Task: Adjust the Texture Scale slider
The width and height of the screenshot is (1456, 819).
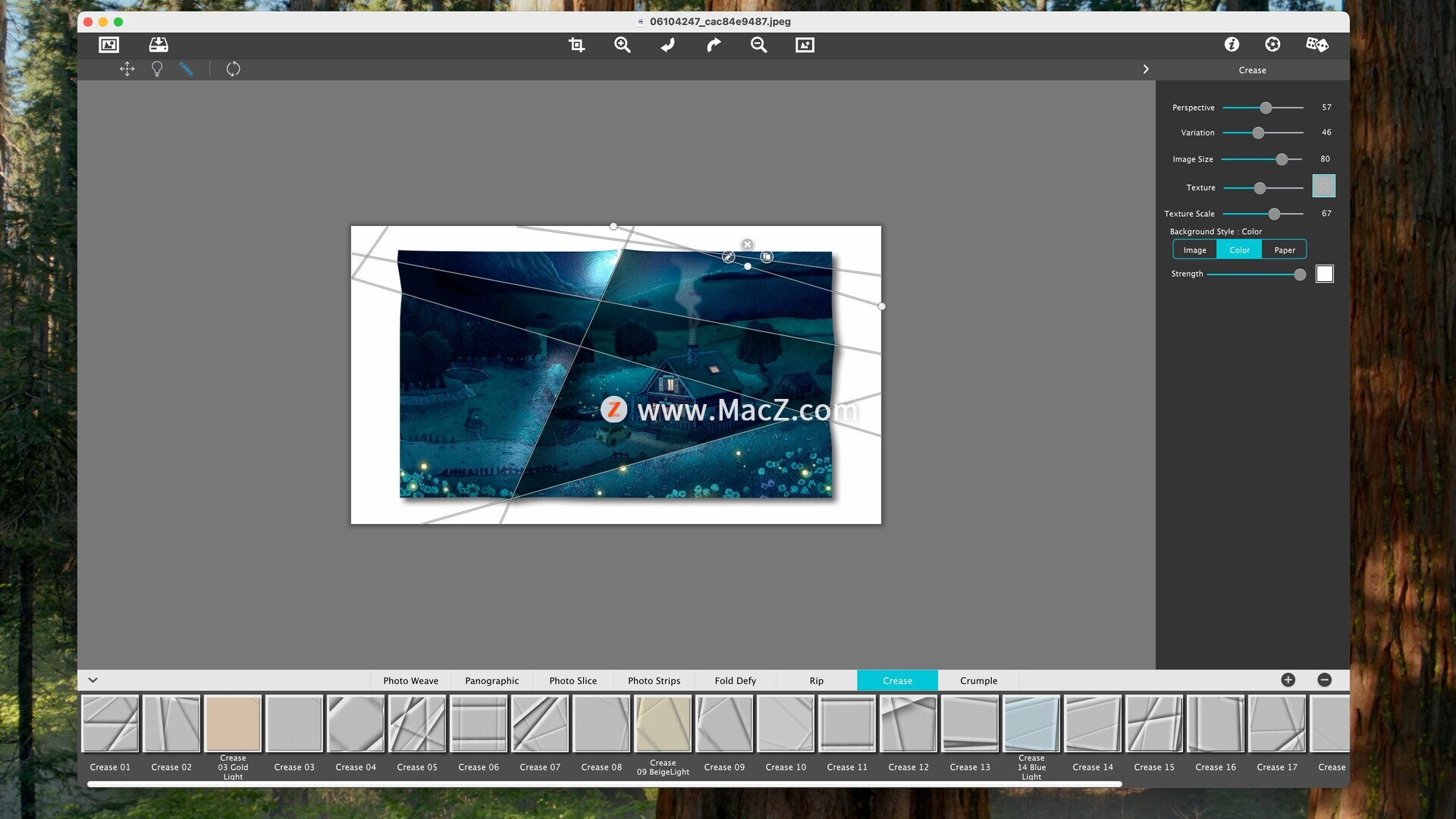Action: pyautogui.click(x=1263, y=214)
